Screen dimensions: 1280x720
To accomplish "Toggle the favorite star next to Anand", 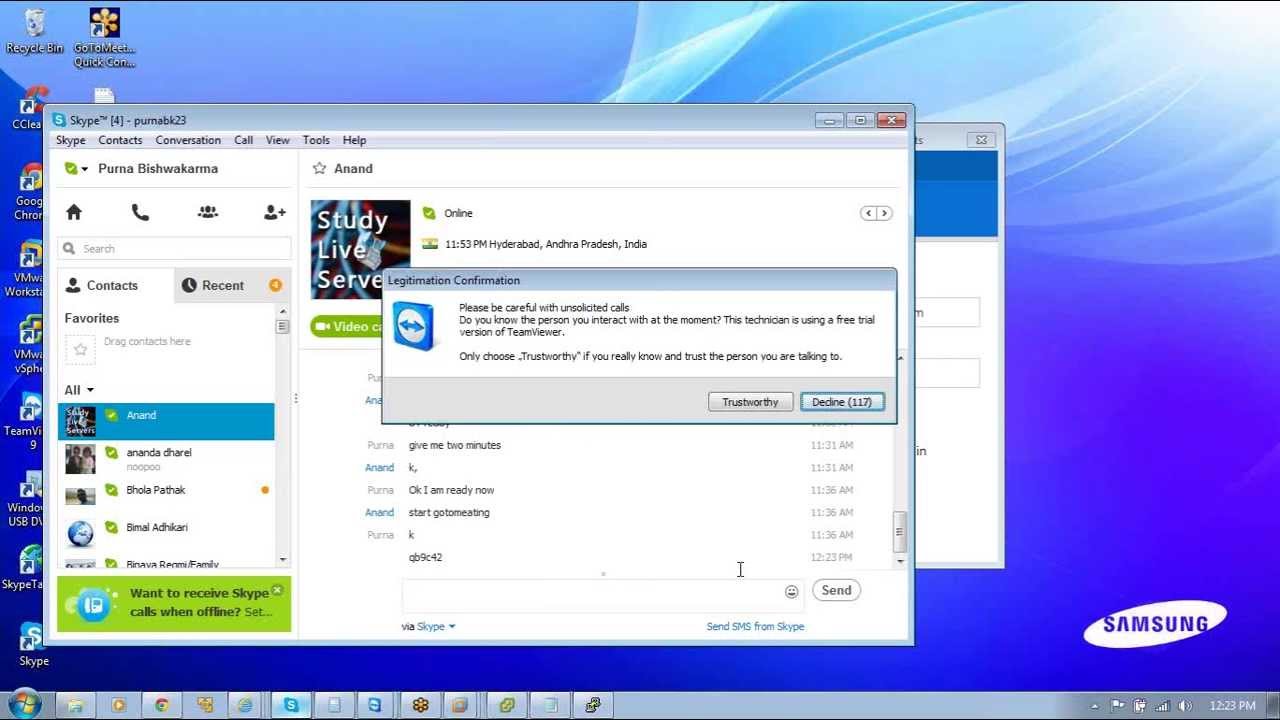I will click(319, 168).
